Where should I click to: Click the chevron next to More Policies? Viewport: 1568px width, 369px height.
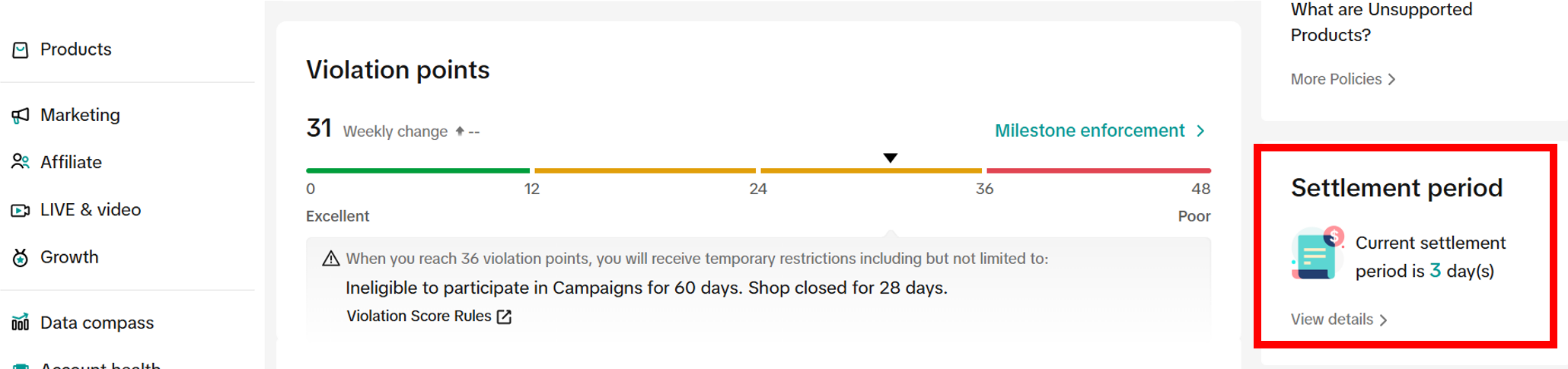(x=1391, y=79)
